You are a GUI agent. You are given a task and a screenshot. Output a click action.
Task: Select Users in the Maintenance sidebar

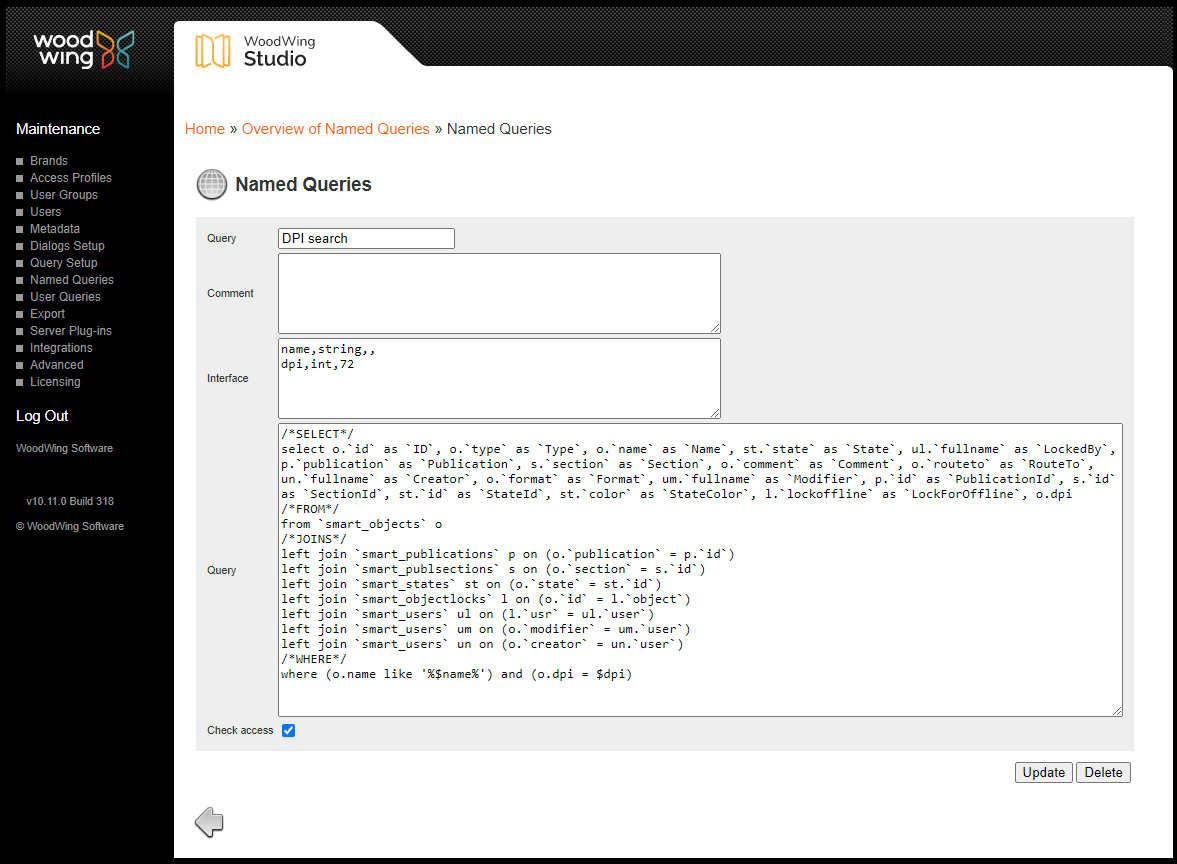click(45, 211)
